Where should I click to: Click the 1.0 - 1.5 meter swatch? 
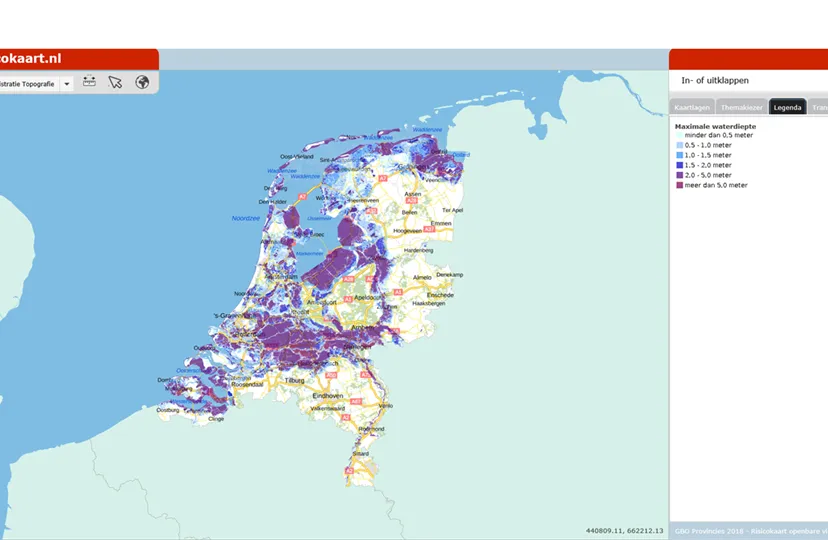[679, 156]
